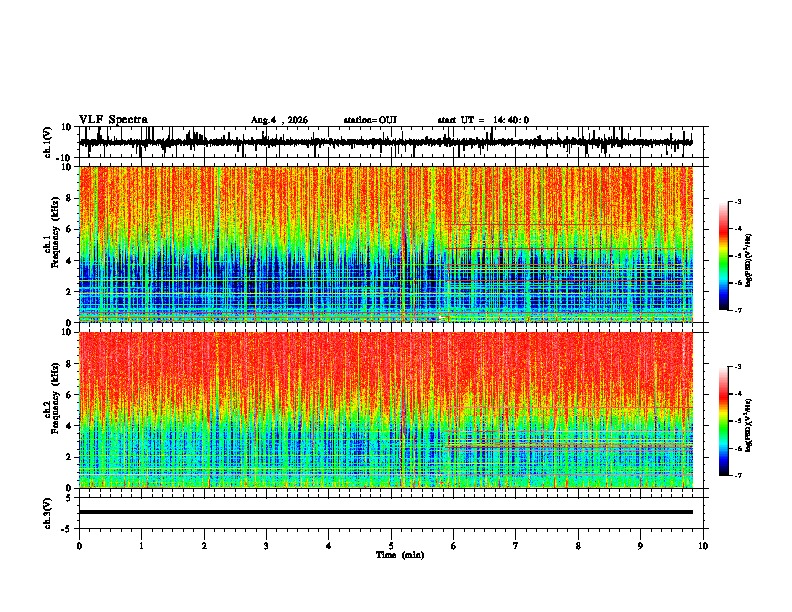Click the x-axis time tick label '7'
Image resolution: width=792 pixels, height=612 pixels.
(516, 546)
